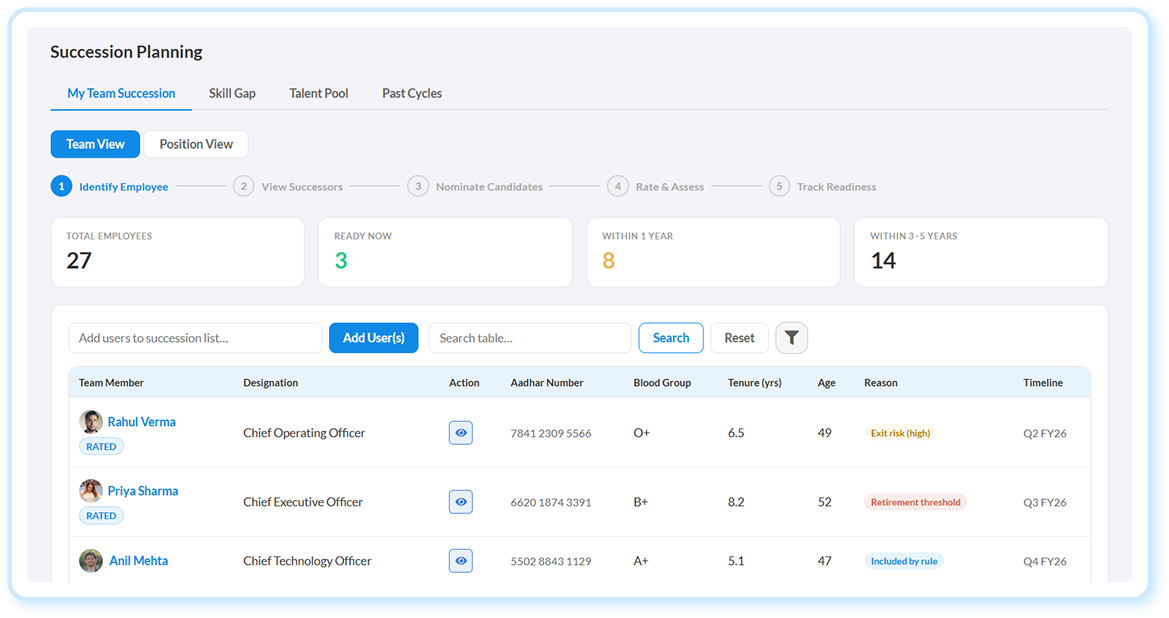
Task: Click the Ready Now card
Action: (445, 252)
